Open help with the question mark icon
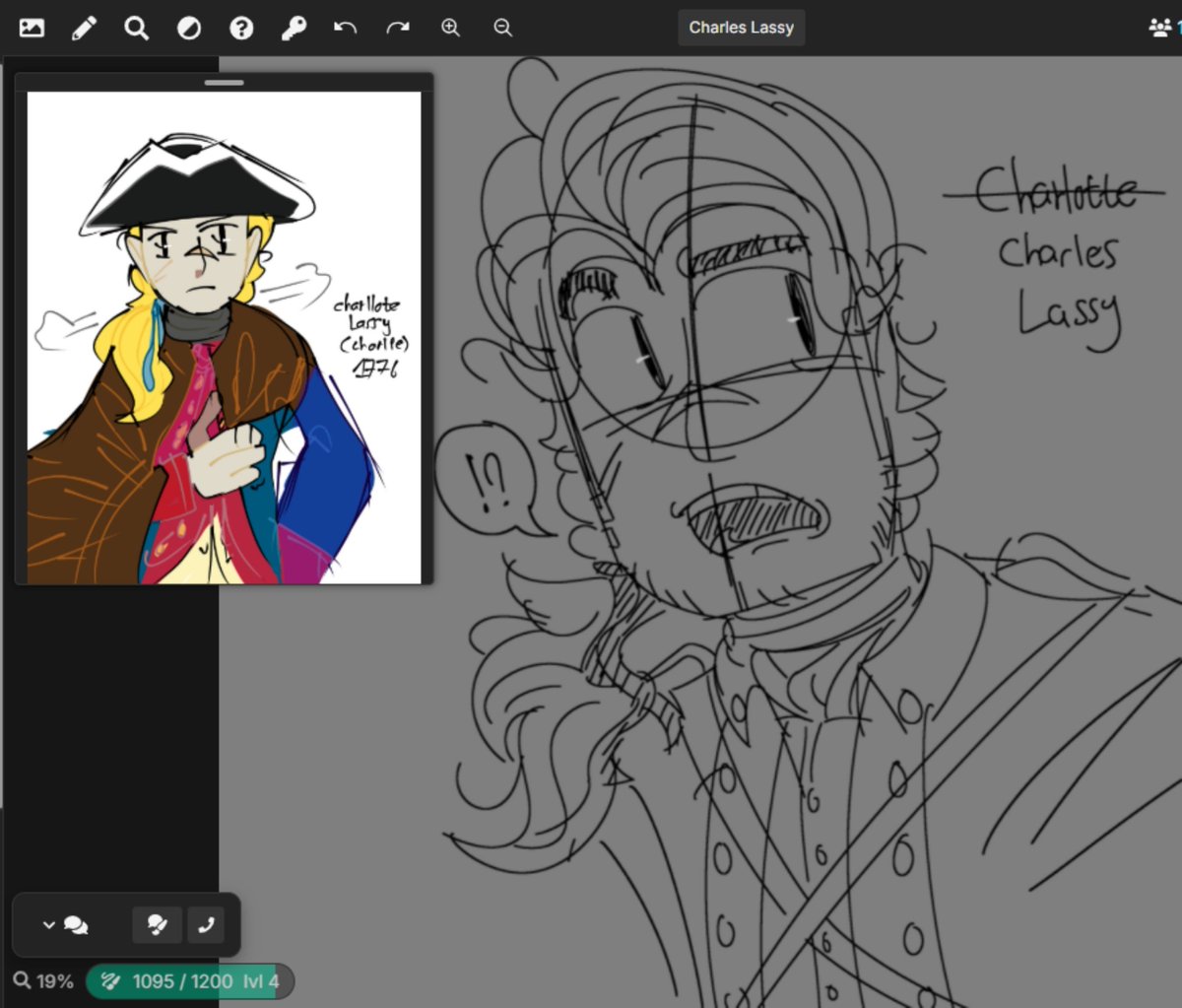The image size is (1182, 1008). click(241, 29)
